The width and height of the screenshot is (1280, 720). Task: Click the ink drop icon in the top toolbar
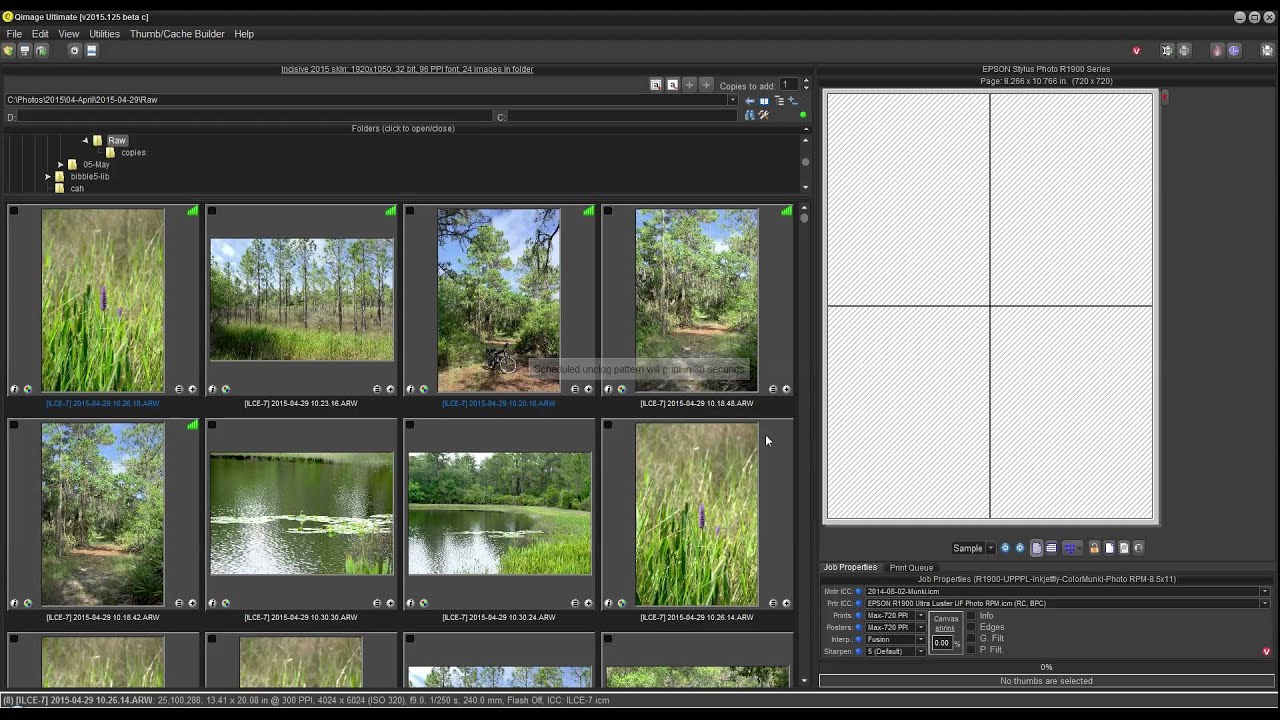coord(1217,51)
